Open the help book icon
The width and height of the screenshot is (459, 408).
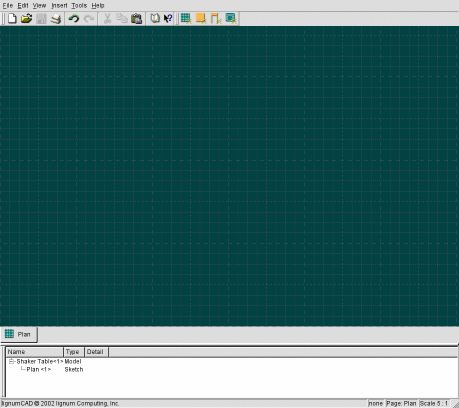(x=155, y=18)
